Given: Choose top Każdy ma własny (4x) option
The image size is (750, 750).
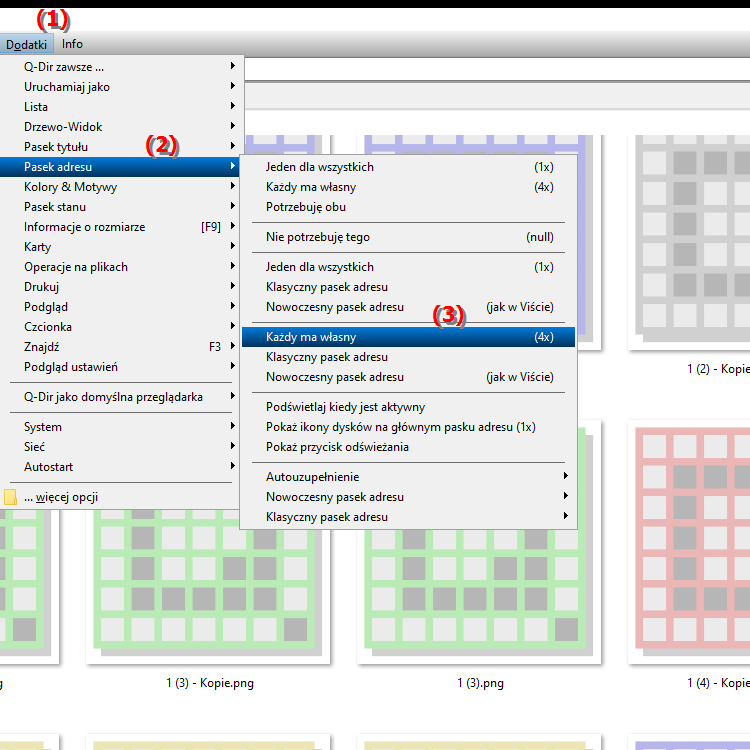Looking at the screenshot, I should (408, 187).
